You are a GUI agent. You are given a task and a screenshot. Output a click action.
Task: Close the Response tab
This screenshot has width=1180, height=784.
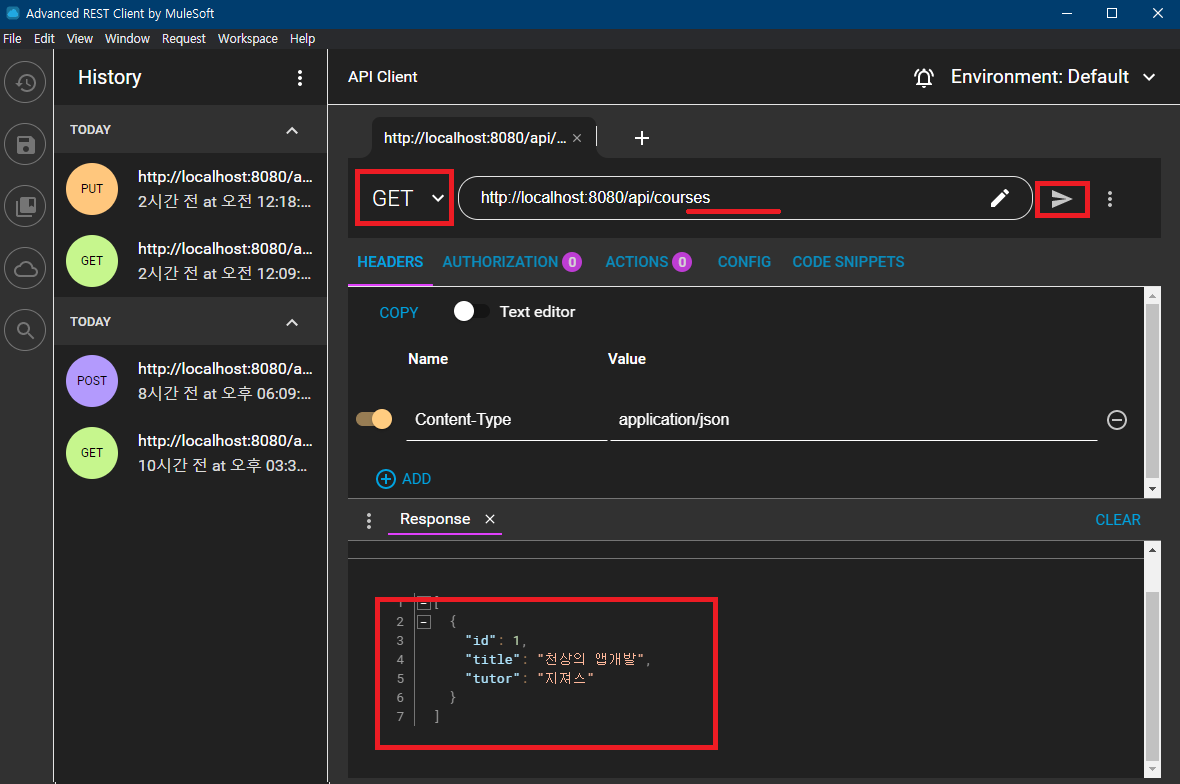tap(490, 519)
